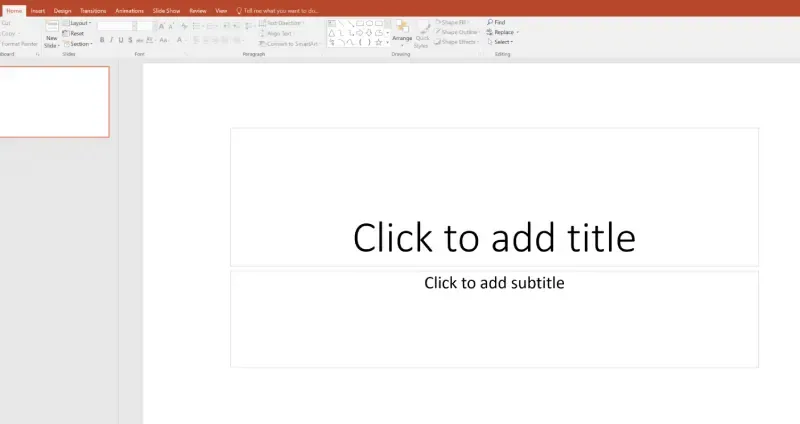Open the Section dropdown
800x424 pixels.
coord(78,44)
